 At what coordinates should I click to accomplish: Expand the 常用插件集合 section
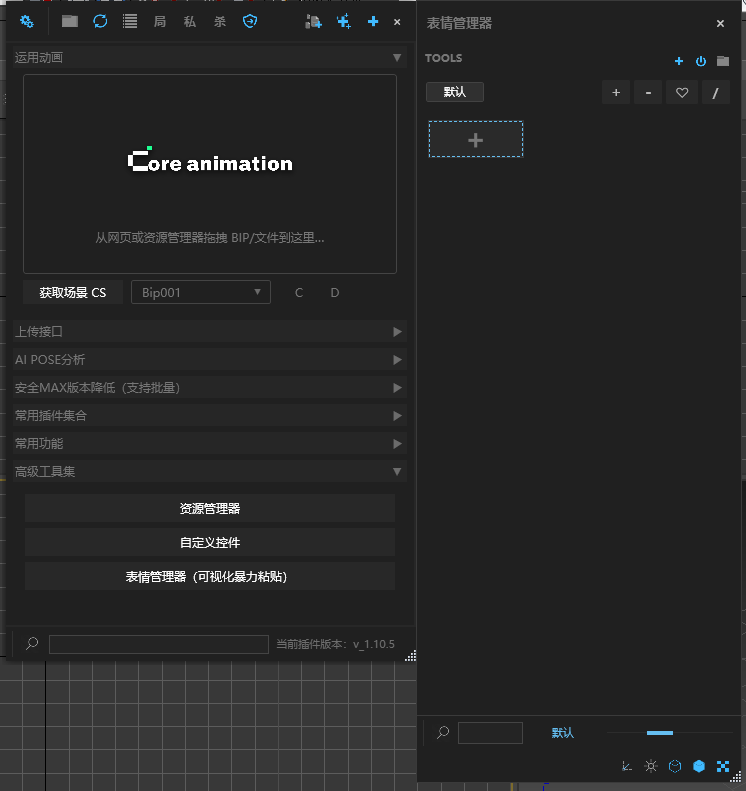tap(210, 416)
